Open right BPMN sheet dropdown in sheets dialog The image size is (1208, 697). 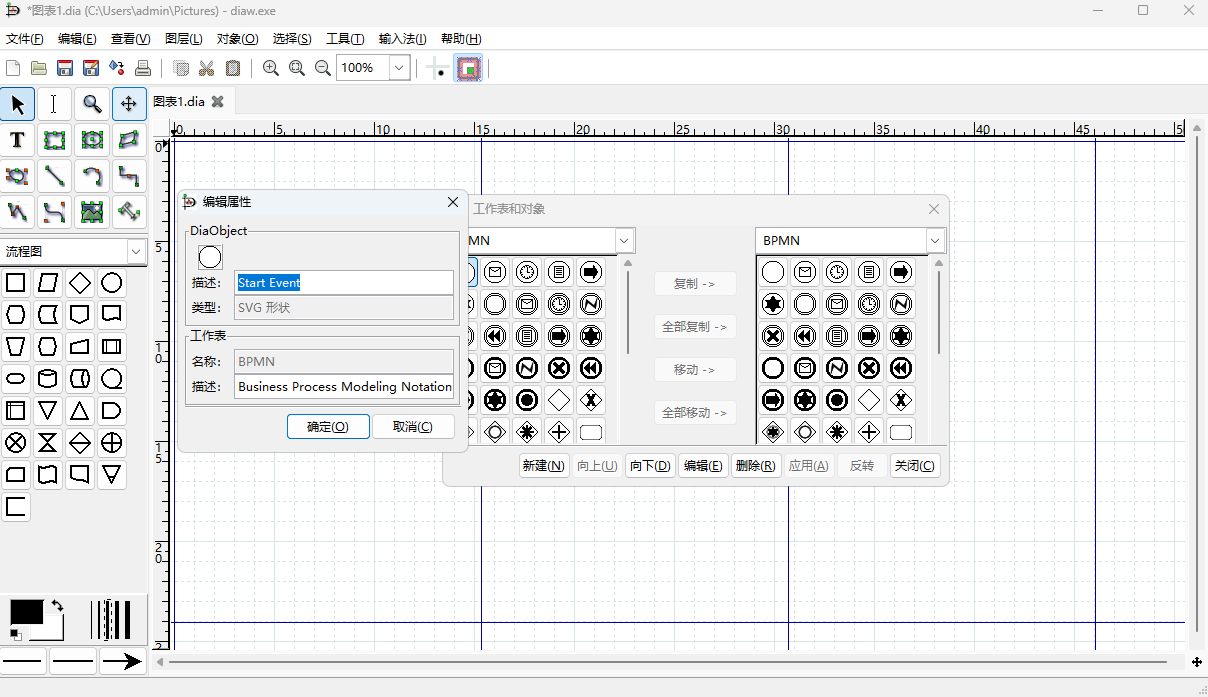click(935, 241)
